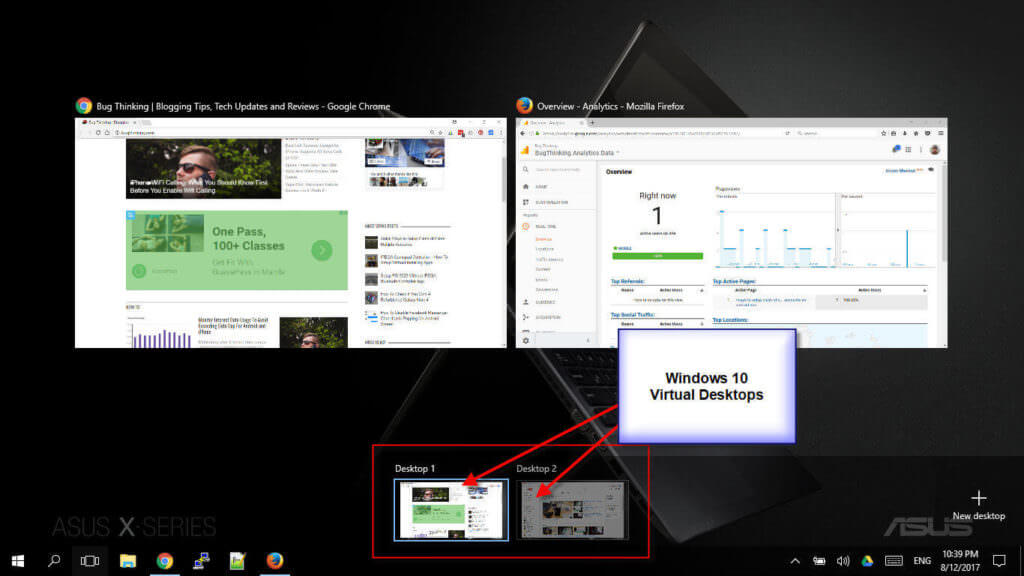Open the touch keyboard tray icon
Screen dimensions: 1024x576
(x=893, y=561)
